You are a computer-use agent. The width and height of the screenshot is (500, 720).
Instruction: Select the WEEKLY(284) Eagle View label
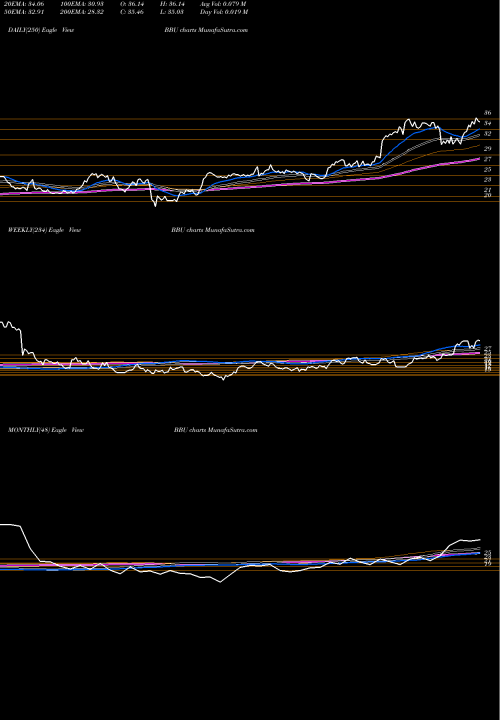(x=45, y=230)
